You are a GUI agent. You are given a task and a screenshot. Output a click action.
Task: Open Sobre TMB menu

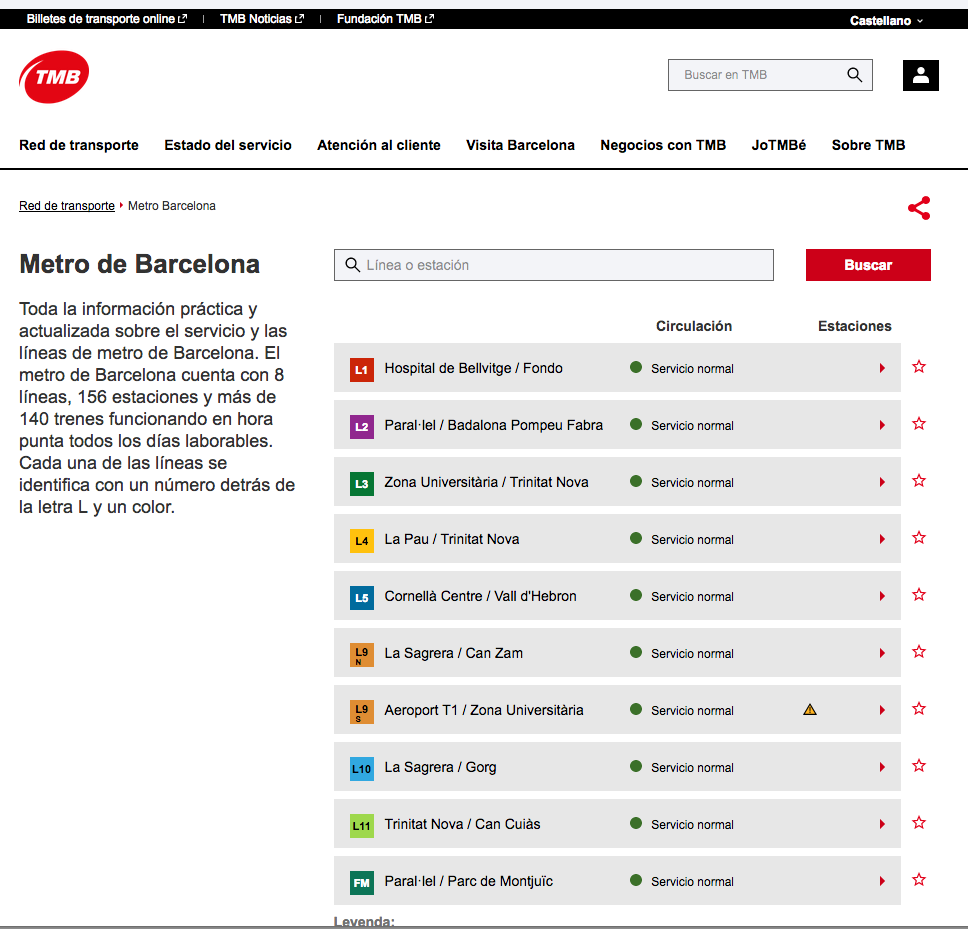coord(868,145)
